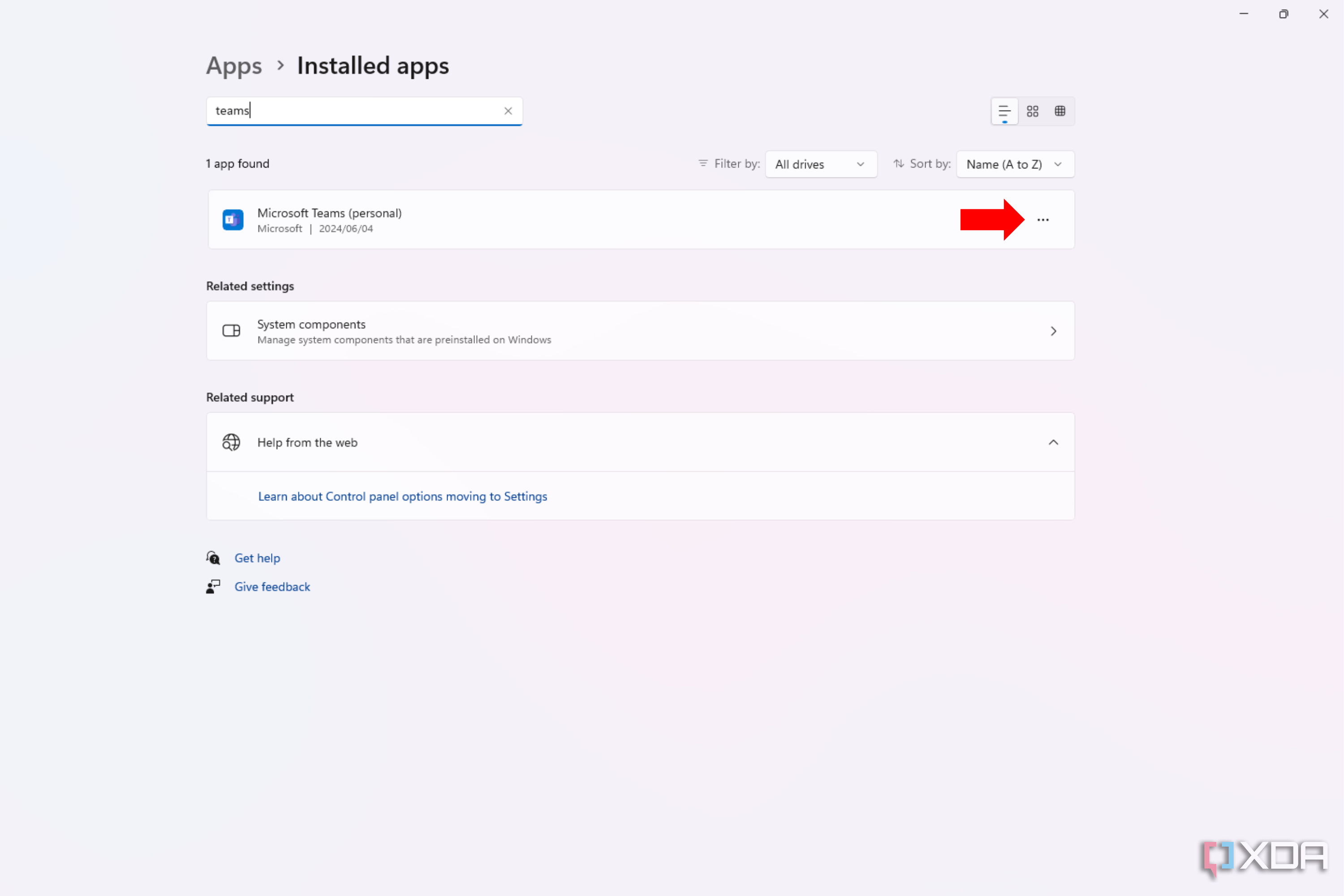Open Learn about Control panel options link
Viewport: 1344px width, 896px height.
(x=402, y=496)
